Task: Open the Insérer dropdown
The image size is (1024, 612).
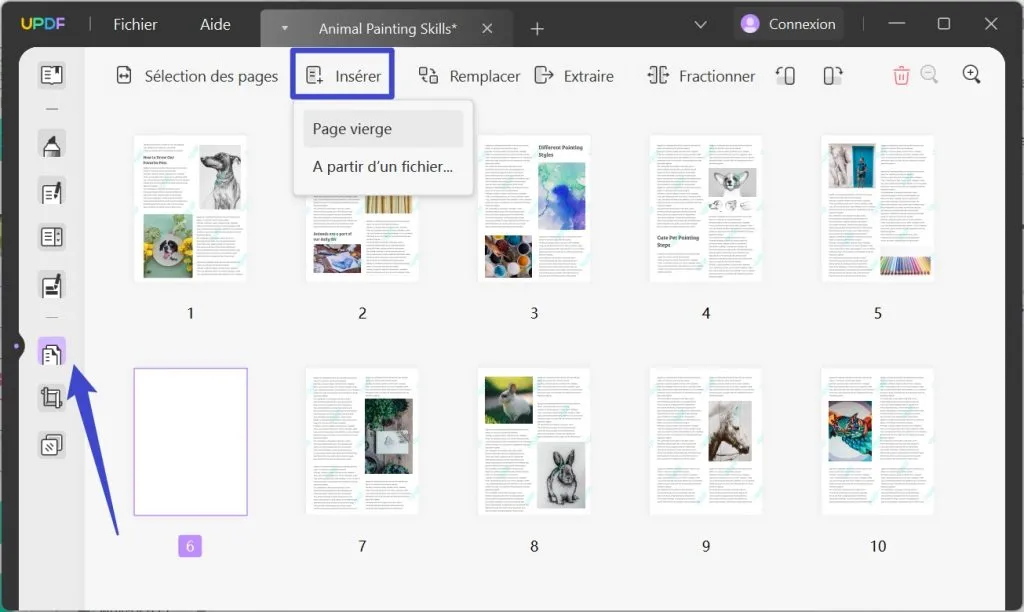Action: click(x=342, y=75)
